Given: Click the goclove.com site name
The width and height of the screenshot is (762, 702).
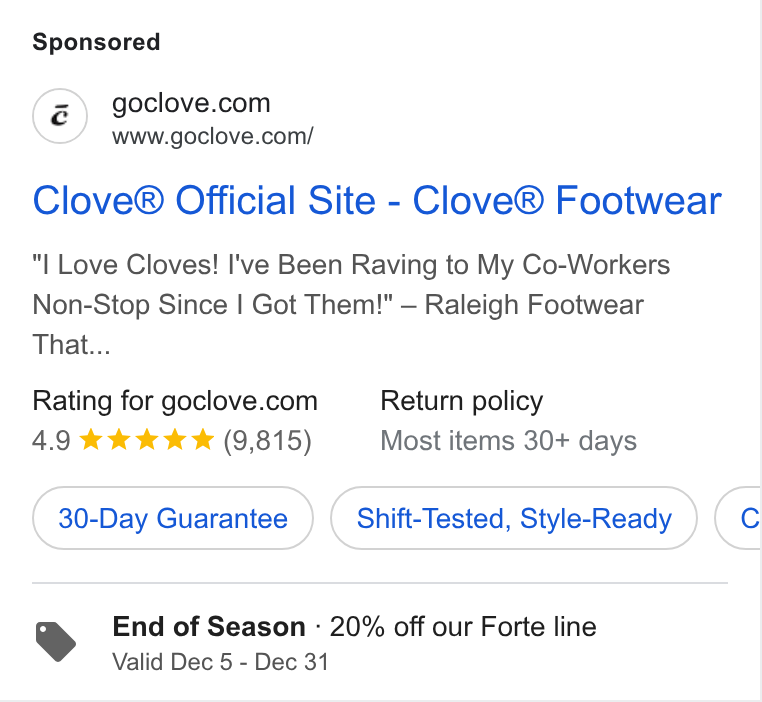Looking at the screenshot, I should pos(191,103).
